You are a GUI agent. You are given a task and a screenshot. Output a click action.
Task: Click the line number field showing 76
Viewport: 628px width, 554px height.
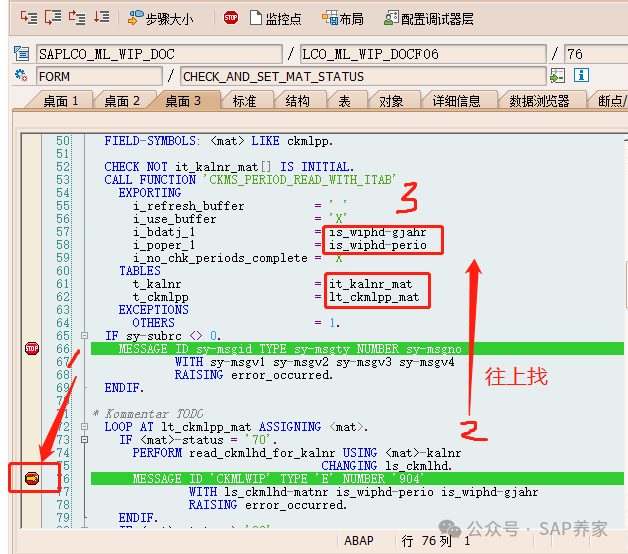pyautogui.click(x=596, y=54)
